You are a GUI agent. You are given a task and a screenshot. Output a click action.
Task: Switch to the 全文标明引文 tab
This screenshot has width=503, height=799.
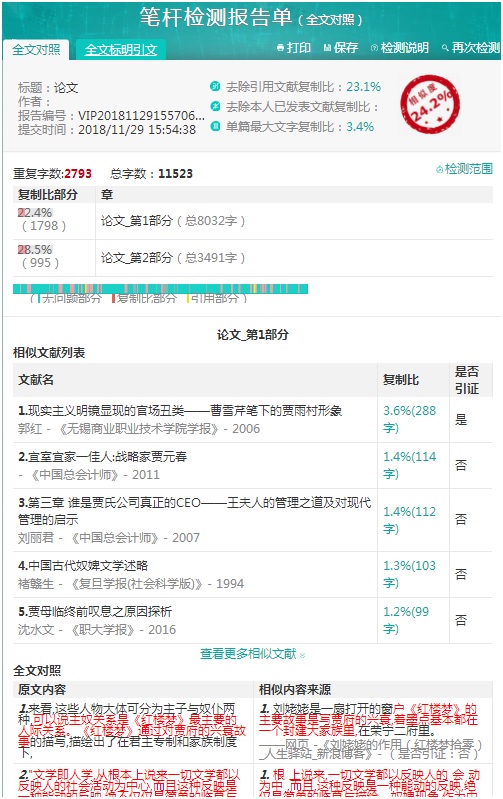point(121,49)
